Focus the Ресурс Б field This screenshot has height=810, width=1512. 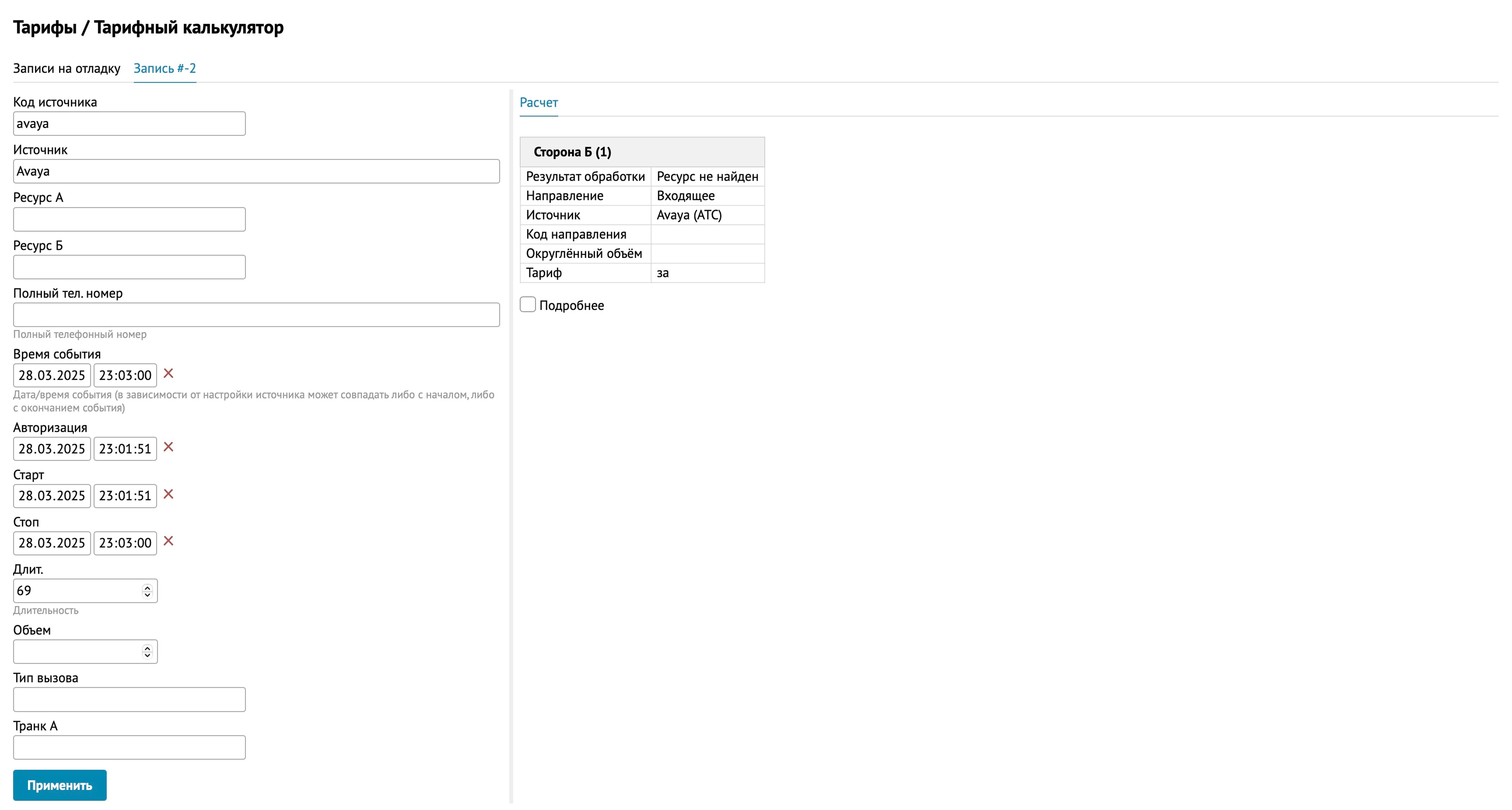coord(129,267)
